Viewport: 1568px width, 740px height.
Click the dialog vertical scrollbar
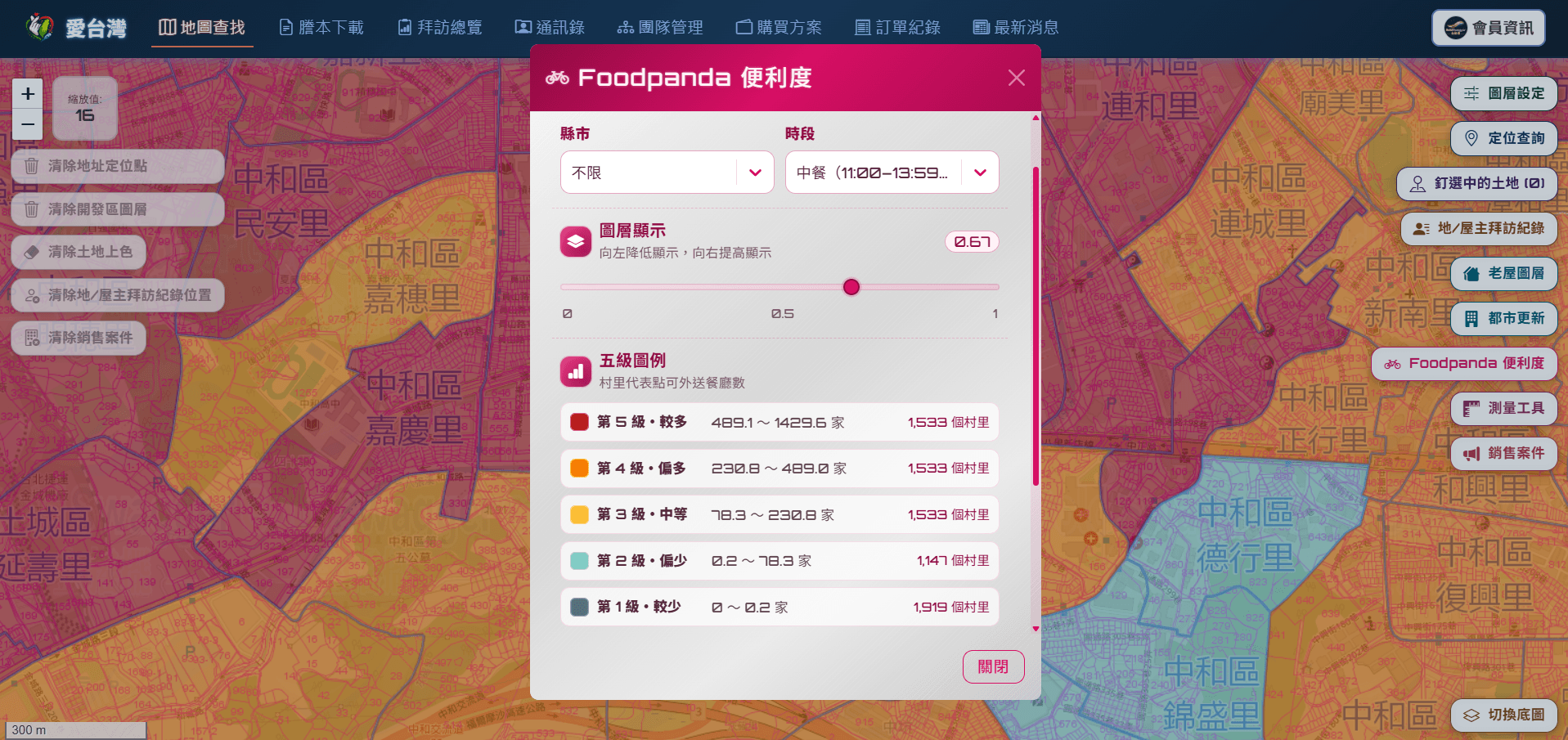(1036, 327)
